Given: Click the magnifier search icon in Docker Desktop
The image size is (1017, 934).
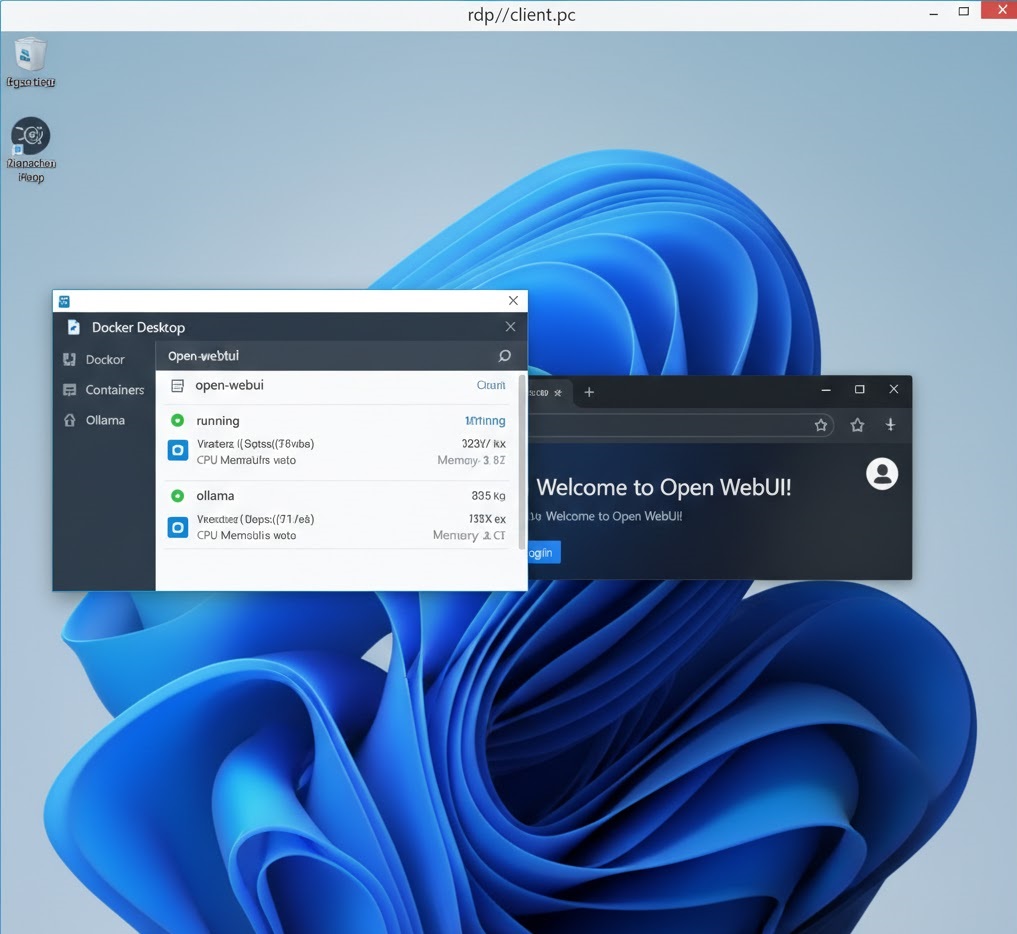Looking at the screenshot, I should [505, 355].
